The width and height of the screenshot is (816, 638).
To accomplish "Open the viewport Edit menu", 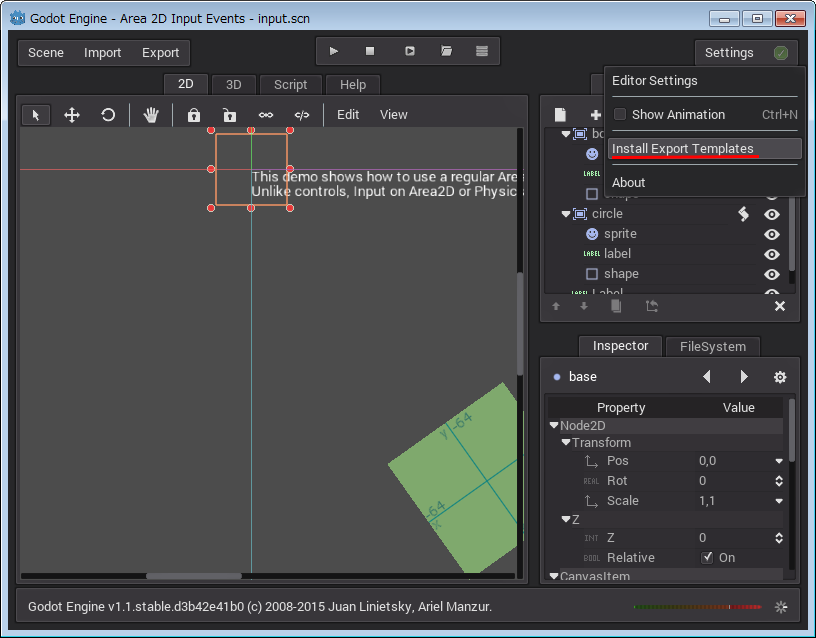I will 348,114.
